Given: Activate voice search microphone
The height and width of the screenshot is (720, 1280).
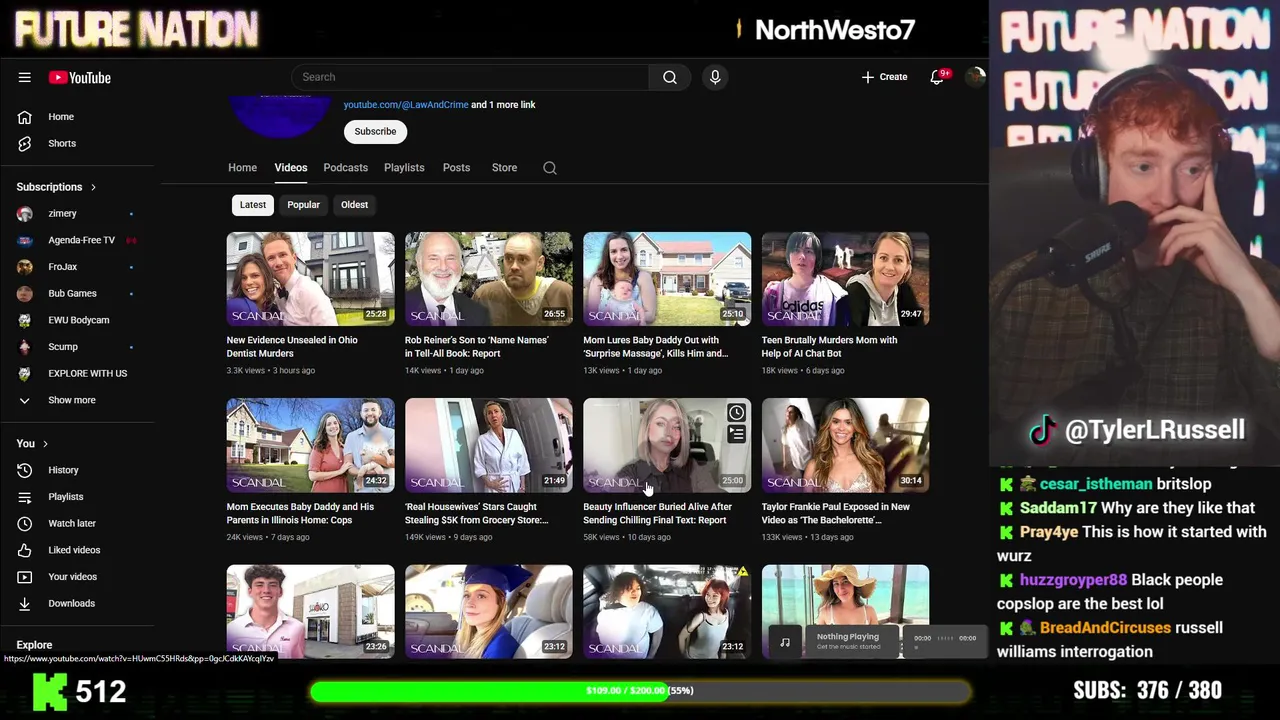Looking at the screenshot, I should coord(715,77).
